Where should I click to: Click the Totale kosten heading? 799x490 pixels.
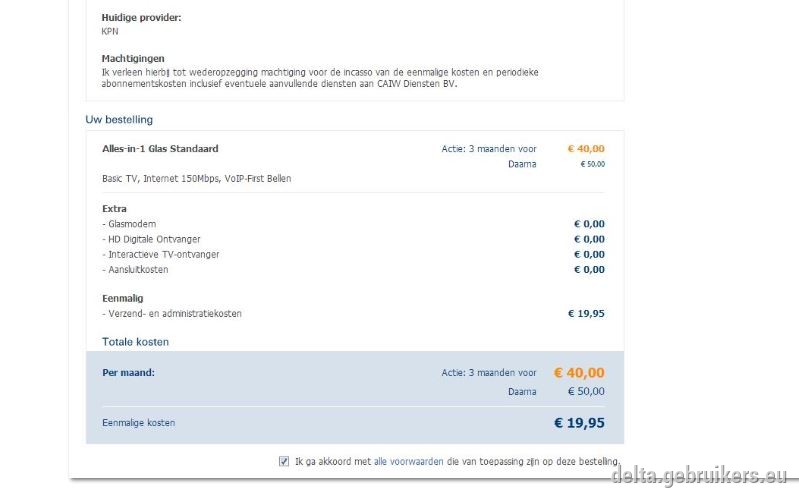point(136,342)
